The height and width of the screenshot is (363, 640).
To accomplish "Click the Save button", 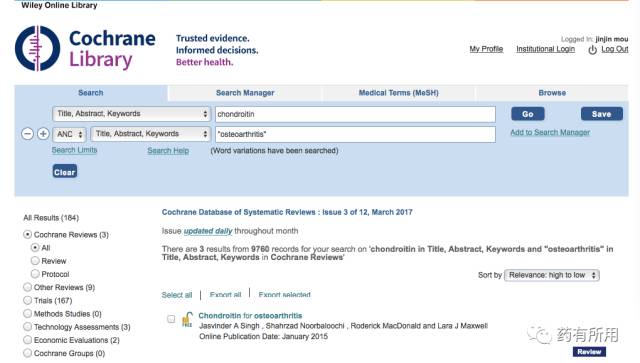I will (x=602, y=114).
